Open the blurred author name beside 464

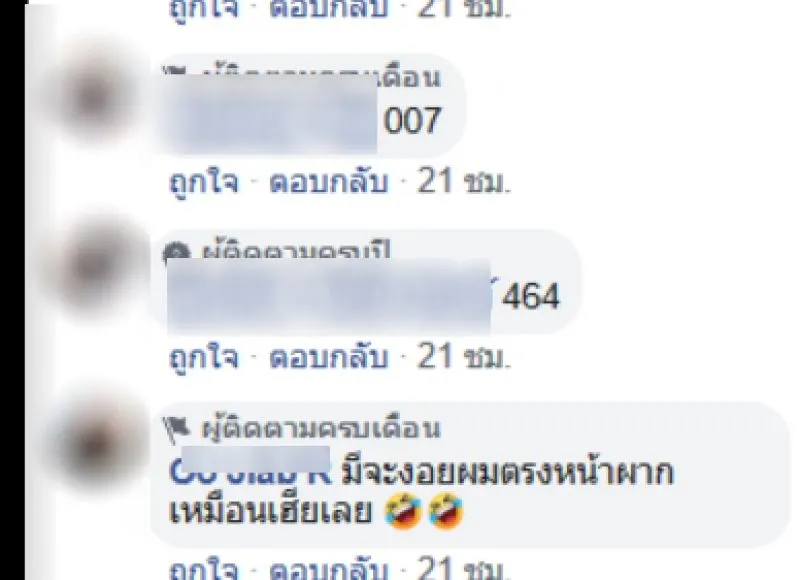coord(329,296)
